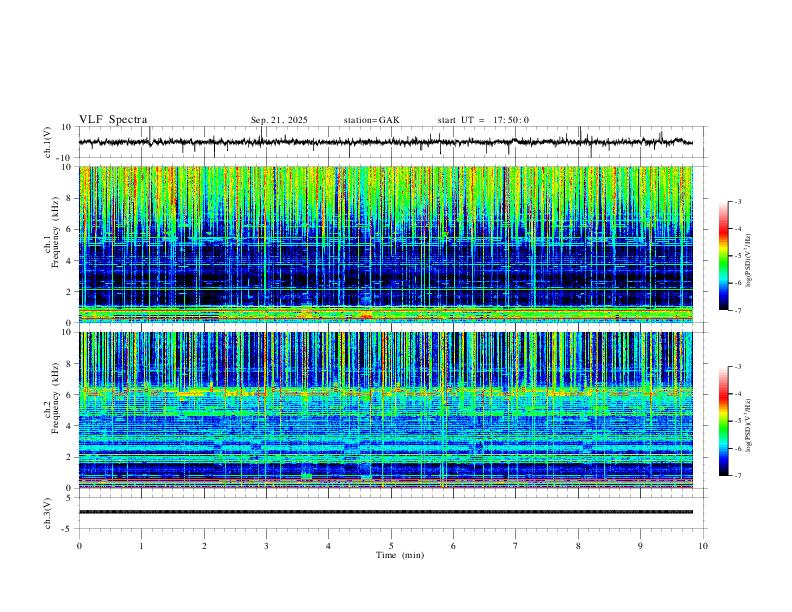The image size is (792, 612).
Task: Click the "7" tick on the Time axis
Action: (x=516, y=546)
